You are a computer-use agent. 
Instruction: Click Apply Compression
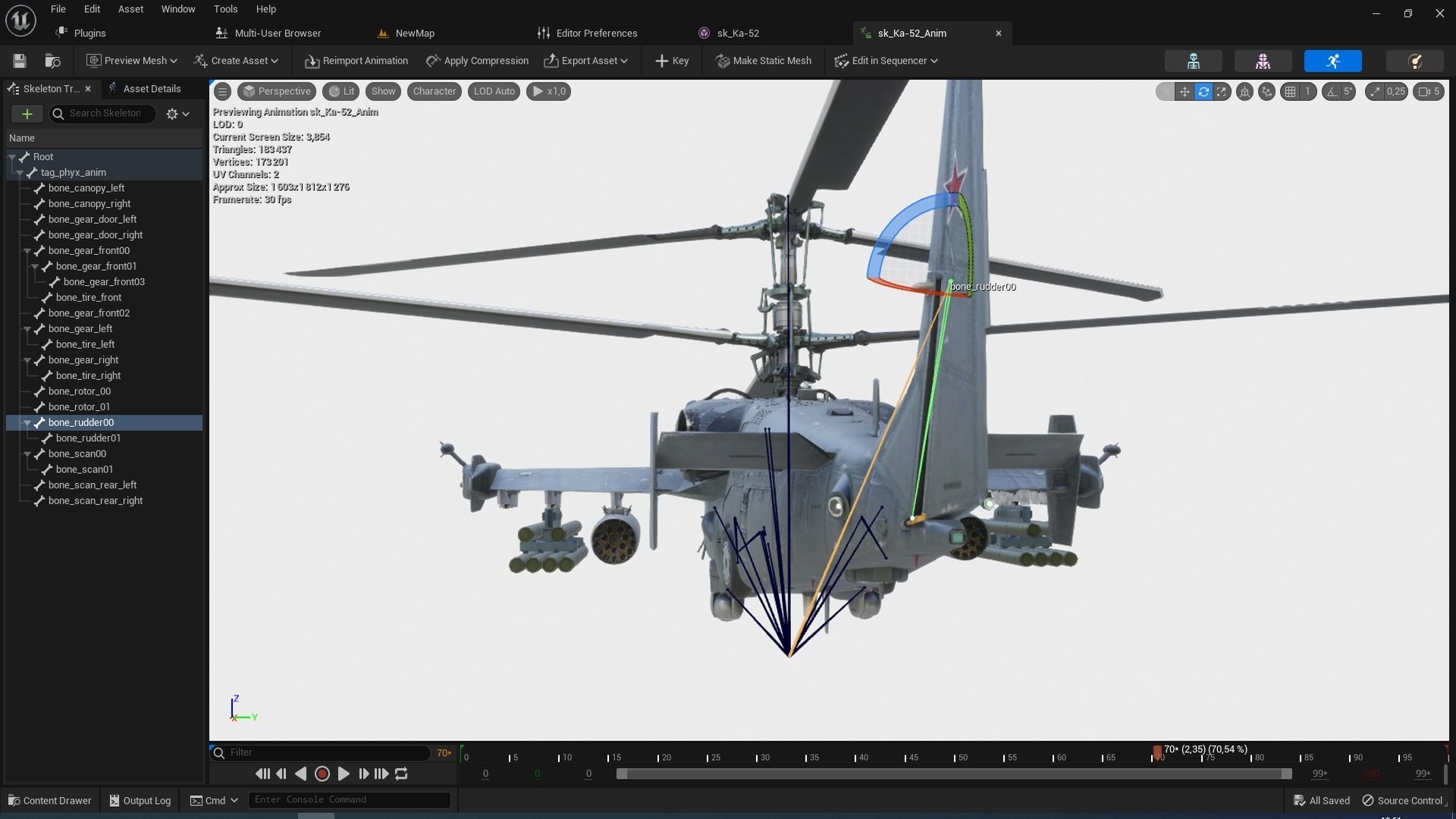(477, 61)
